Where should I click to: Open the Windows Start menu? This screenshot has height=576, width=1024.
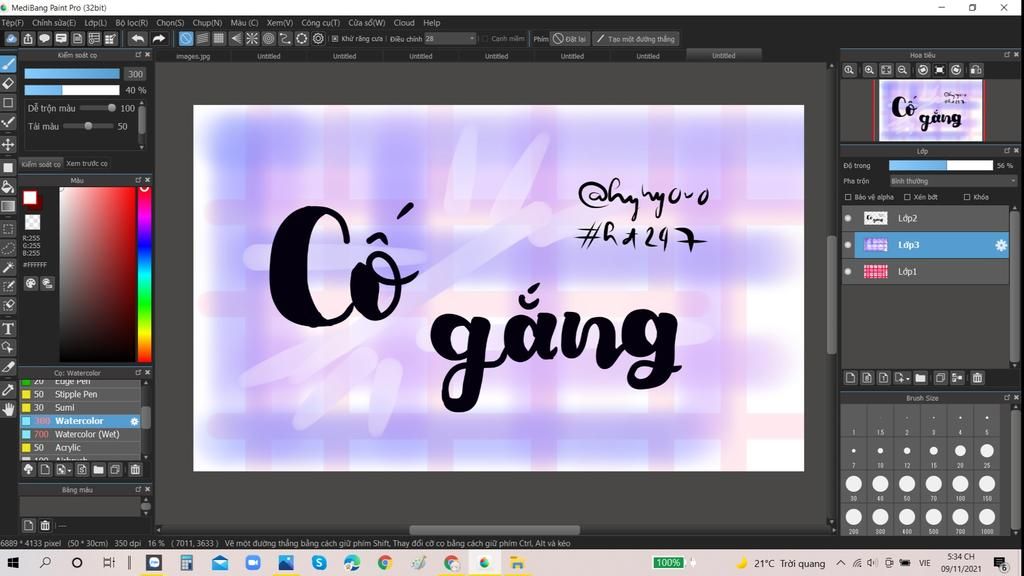point(12,562)
